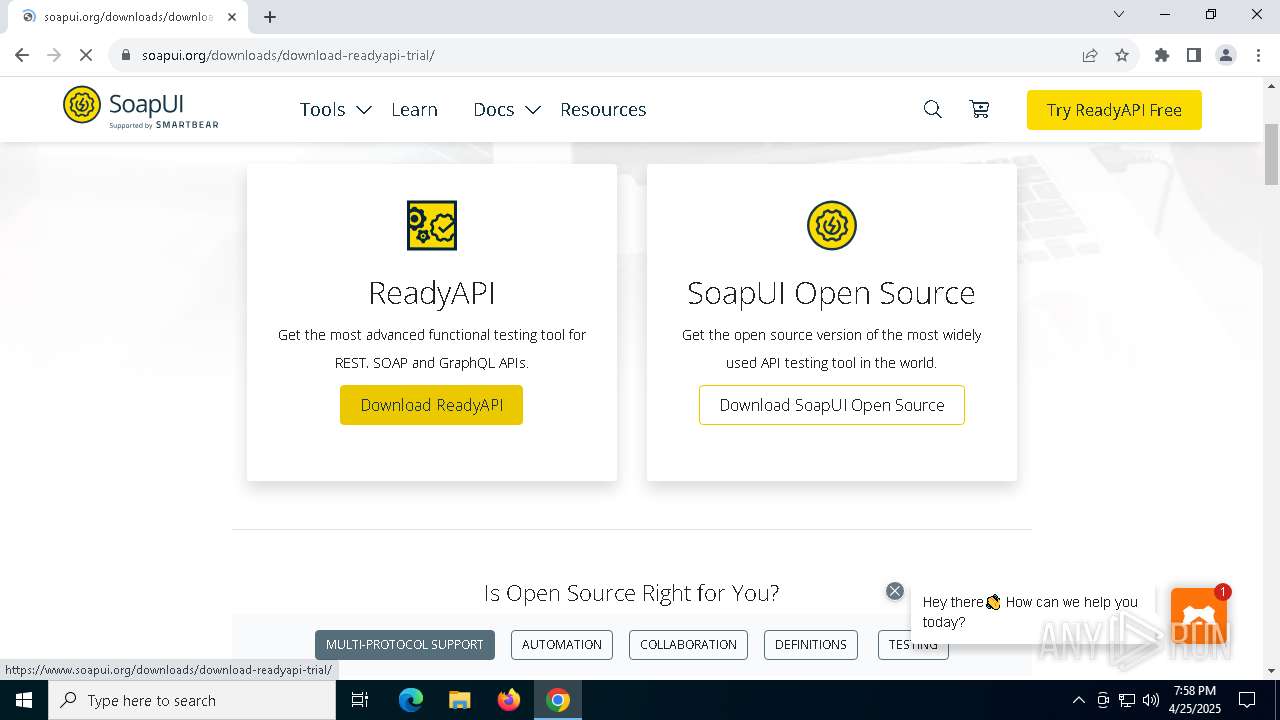Open the Chrome profile avatar
Screen dimensions: 1280x720
1226,55
